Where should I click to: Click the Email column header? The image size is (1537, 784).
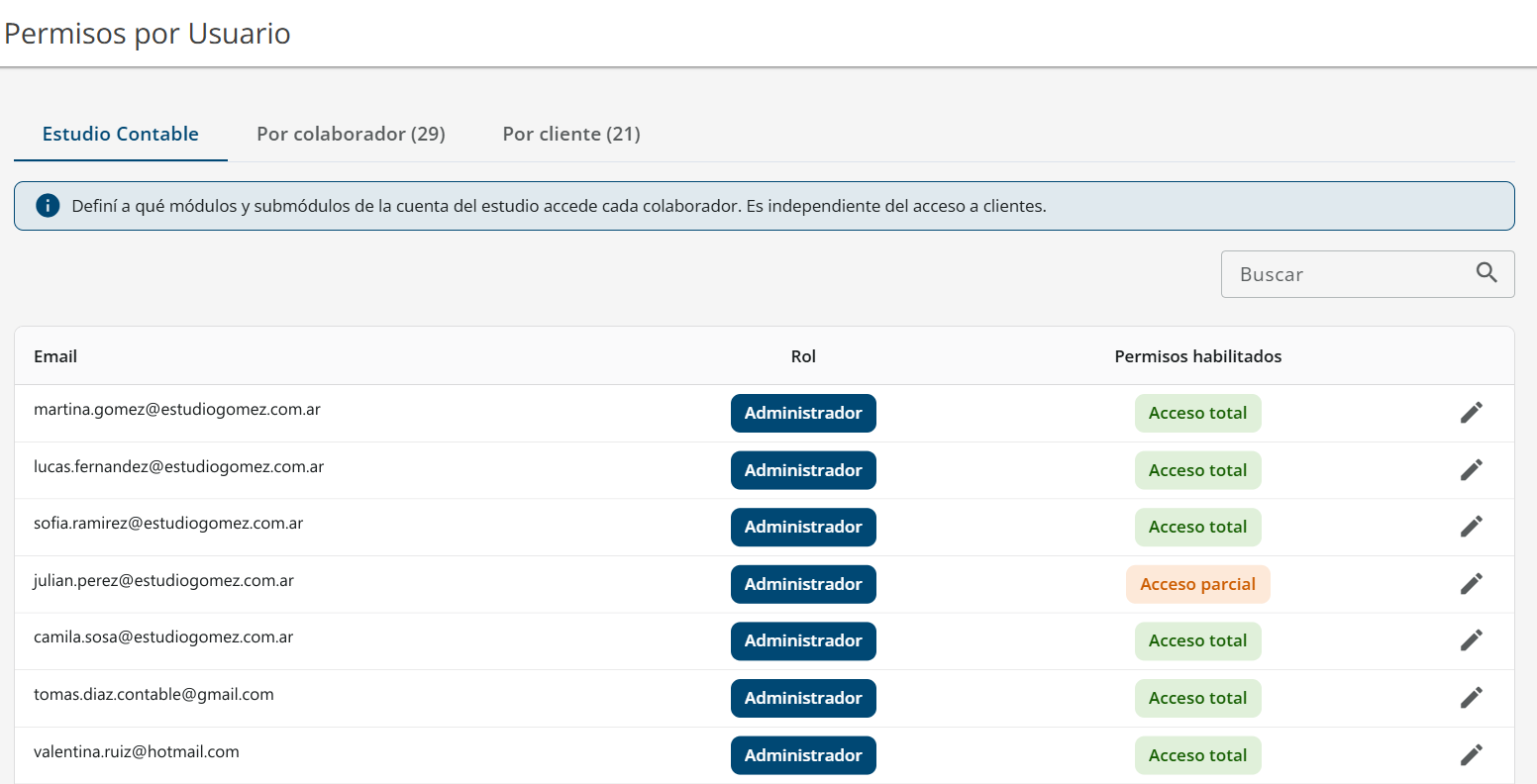pyautogui.click(x=55, y=356)
